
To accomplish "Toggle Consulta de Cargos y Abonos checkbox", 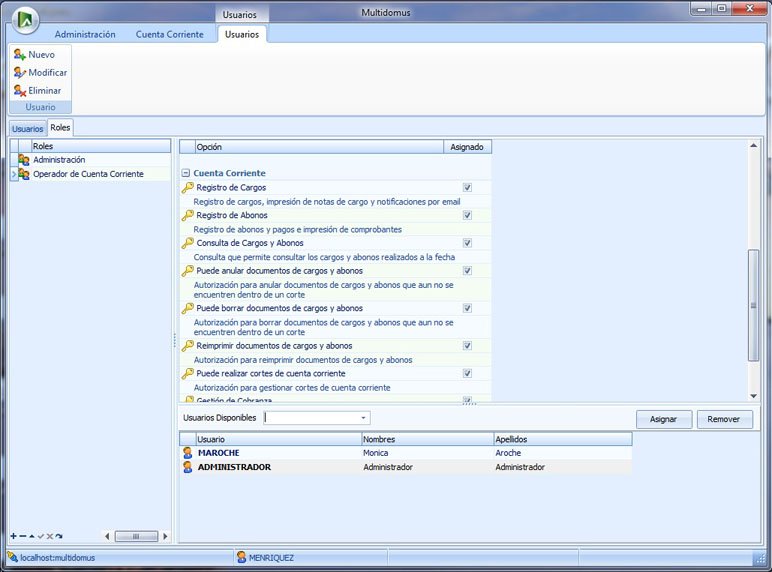I will [467, 243].
